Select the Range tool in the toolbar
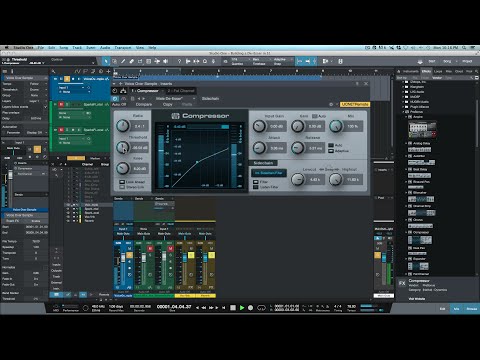Image resolution: width=480 pixels, height=360 pixels. coord(115,61)
